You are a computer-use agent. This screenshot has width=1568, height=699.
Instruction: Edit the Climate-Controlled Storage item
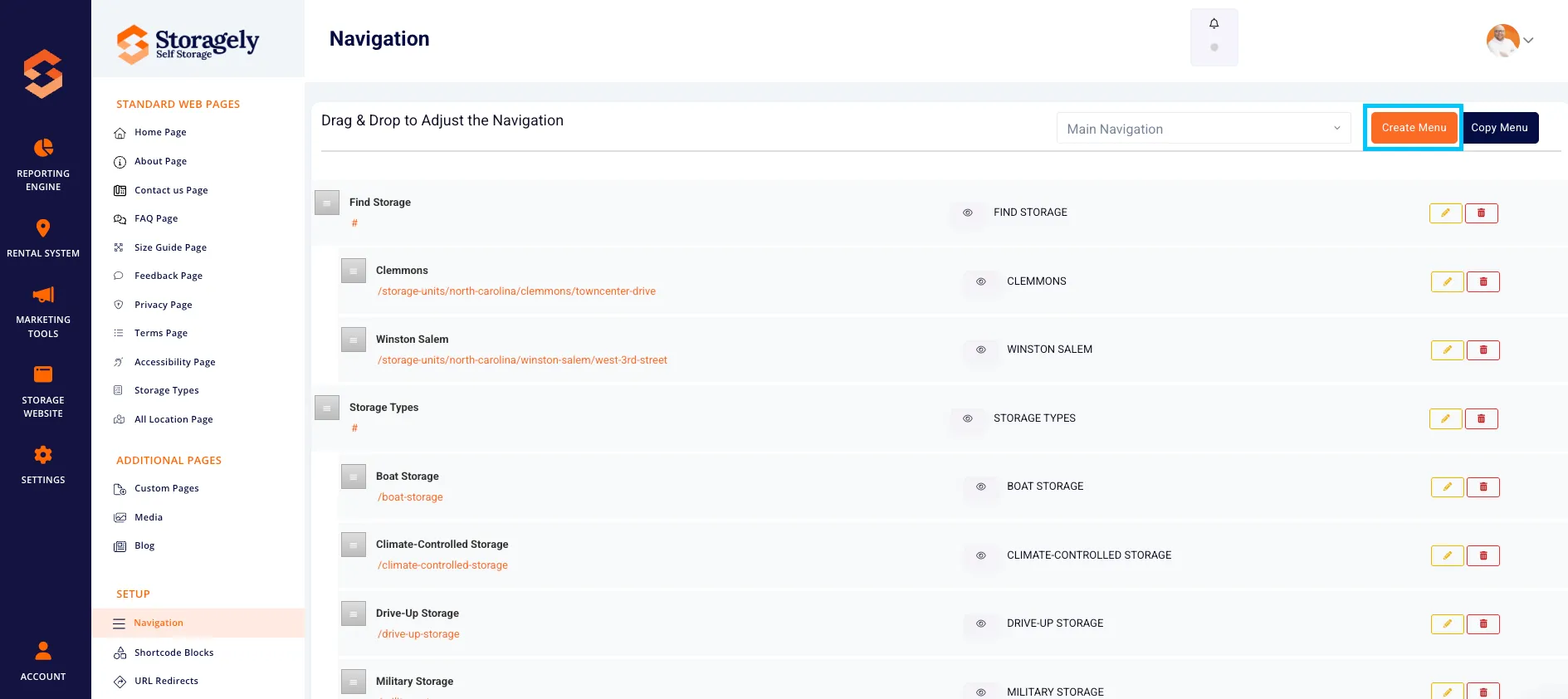(1447, 556)
